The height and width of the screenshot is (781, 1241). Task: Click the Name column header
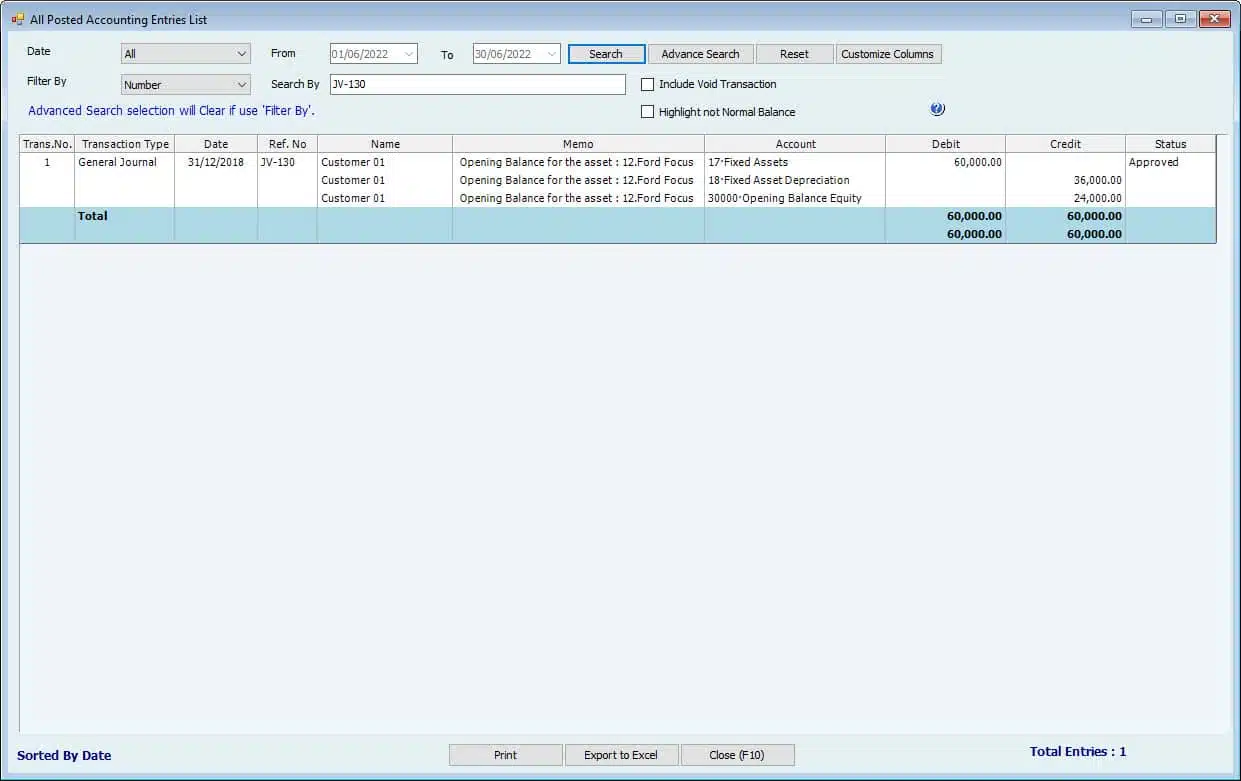385,144
